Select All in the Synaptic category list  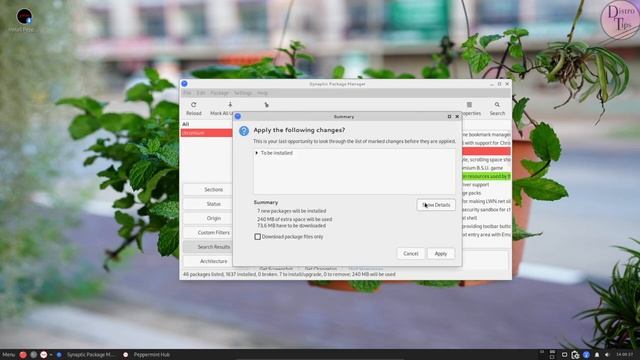click(x=207, y=124)
